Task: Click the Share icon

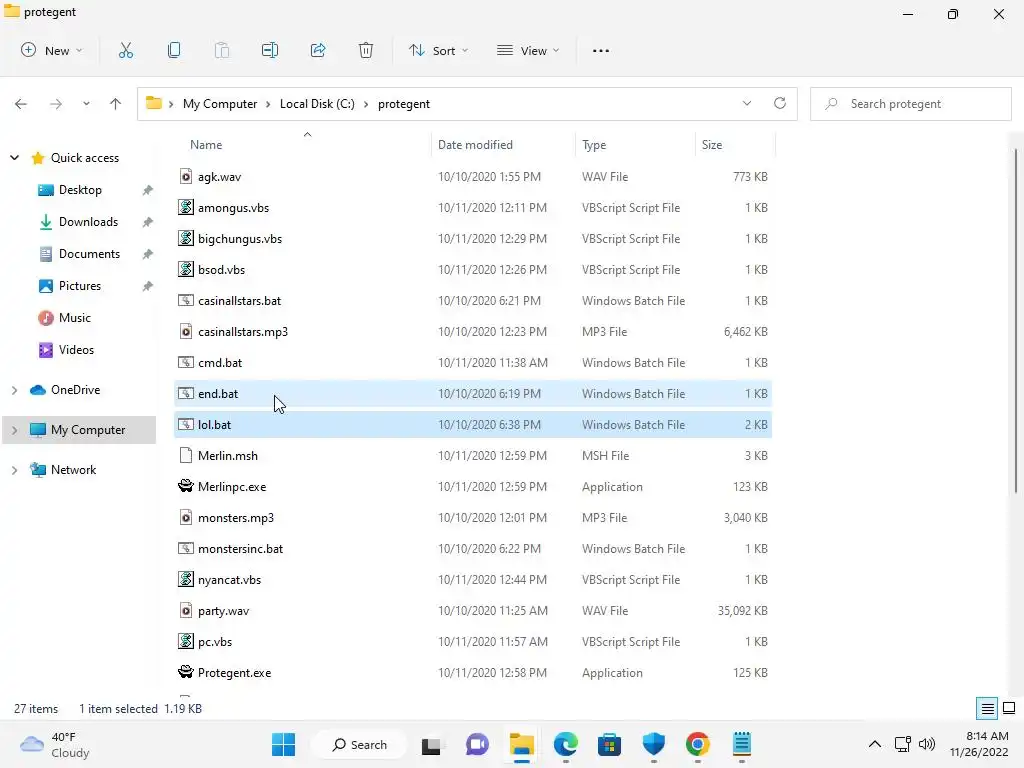Action: click(x=318, y=50)
